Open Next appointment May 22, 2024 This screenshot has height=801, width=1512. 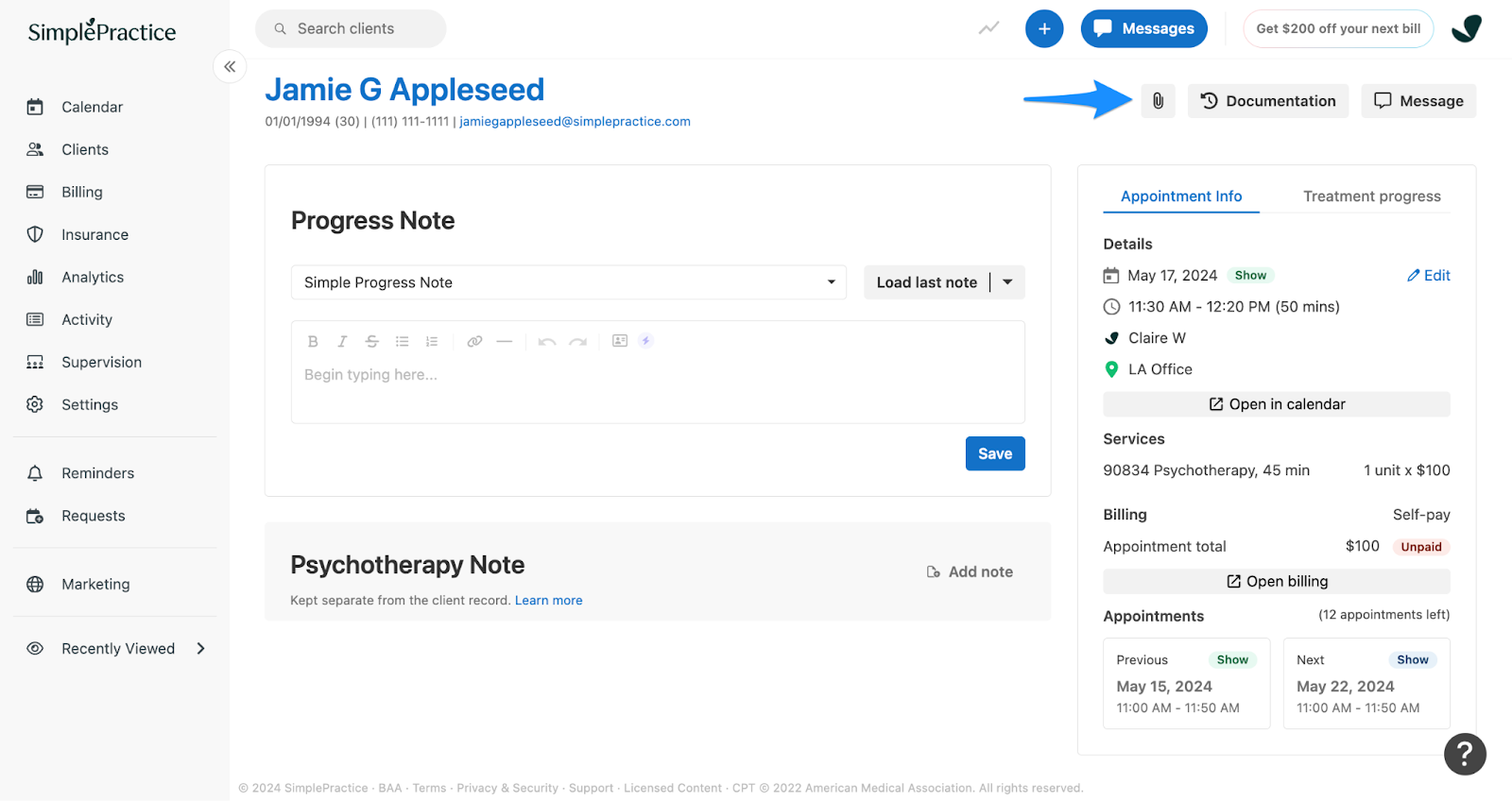(x=1366, y=683)
